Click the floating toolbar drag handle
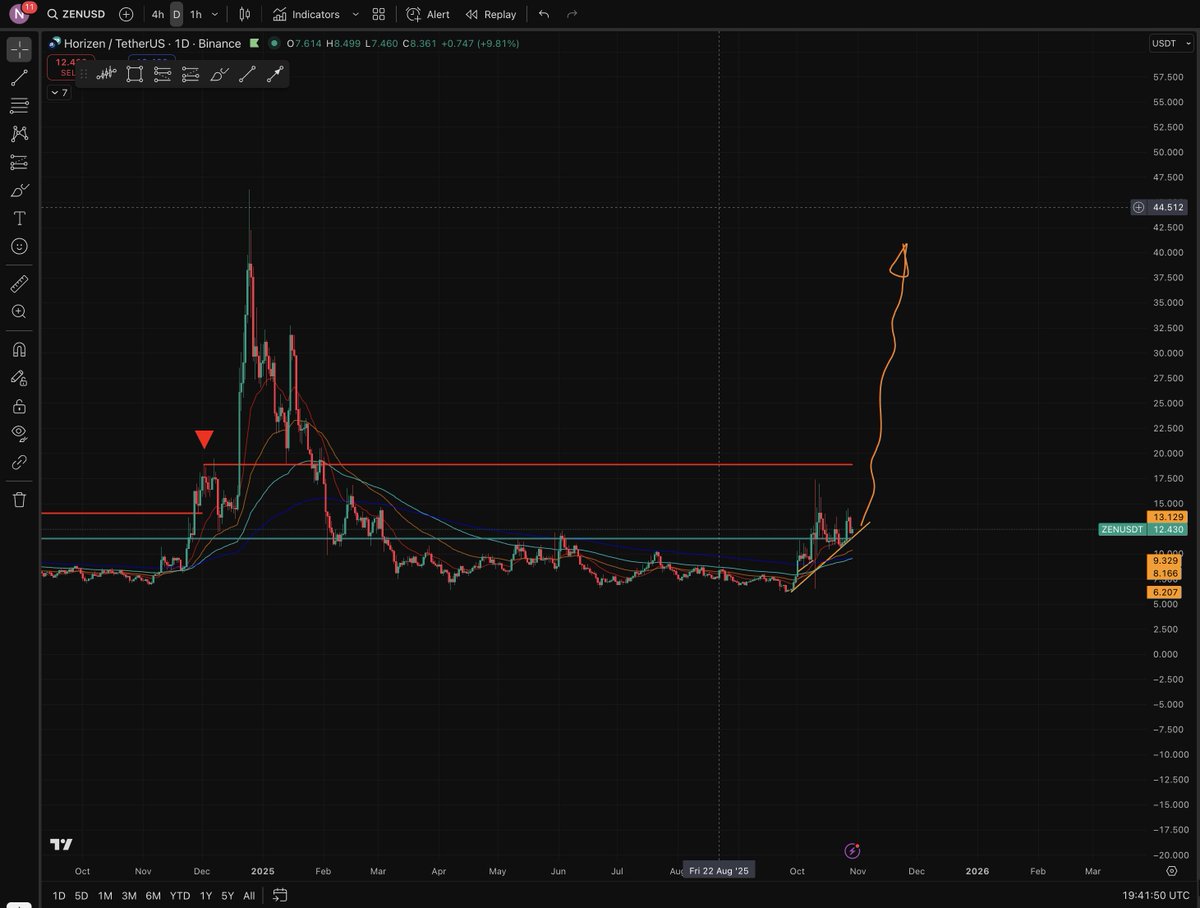This screenshot has height=908, width=1200. click(85, 73)
